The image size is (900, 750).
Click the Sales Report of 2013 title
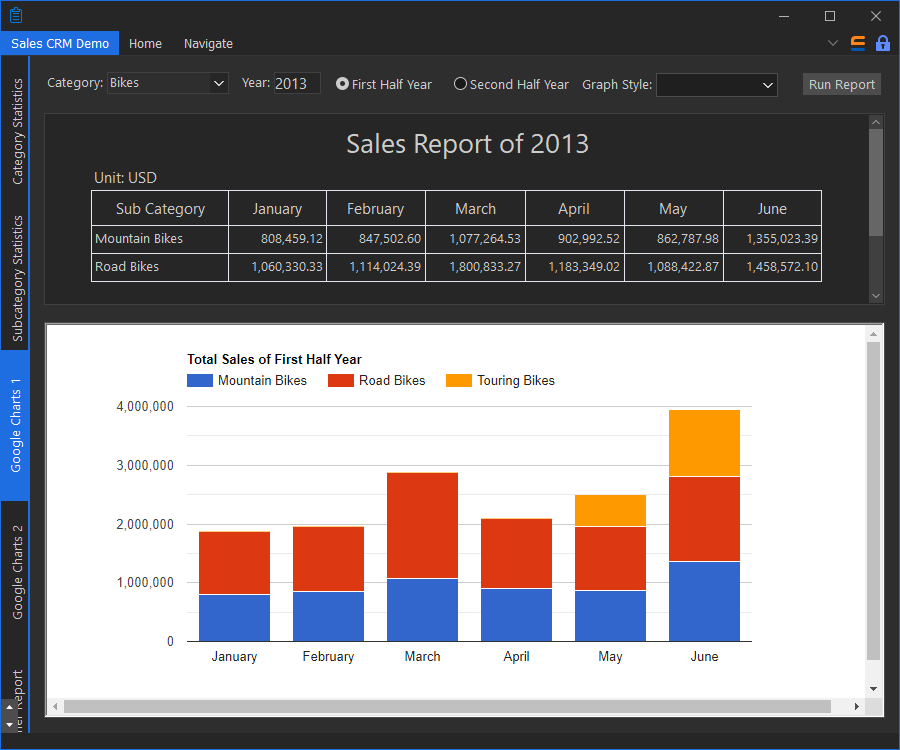pyautogui.click(x=467, y=144)
